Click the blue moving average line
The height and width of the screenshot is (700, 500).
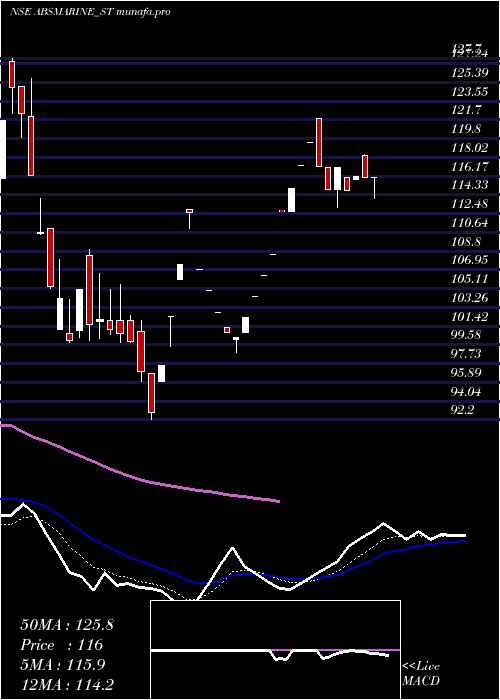(232, 574)
